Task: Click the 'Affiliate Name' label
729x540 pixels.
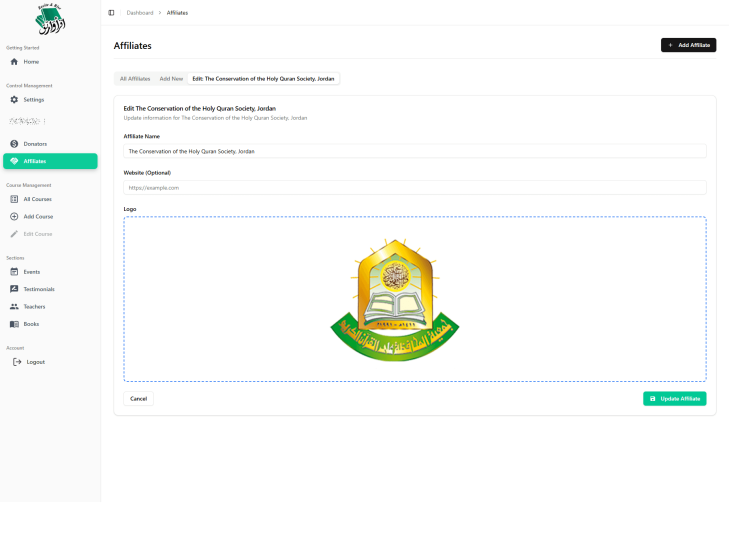Action: [x=141, y=136]
